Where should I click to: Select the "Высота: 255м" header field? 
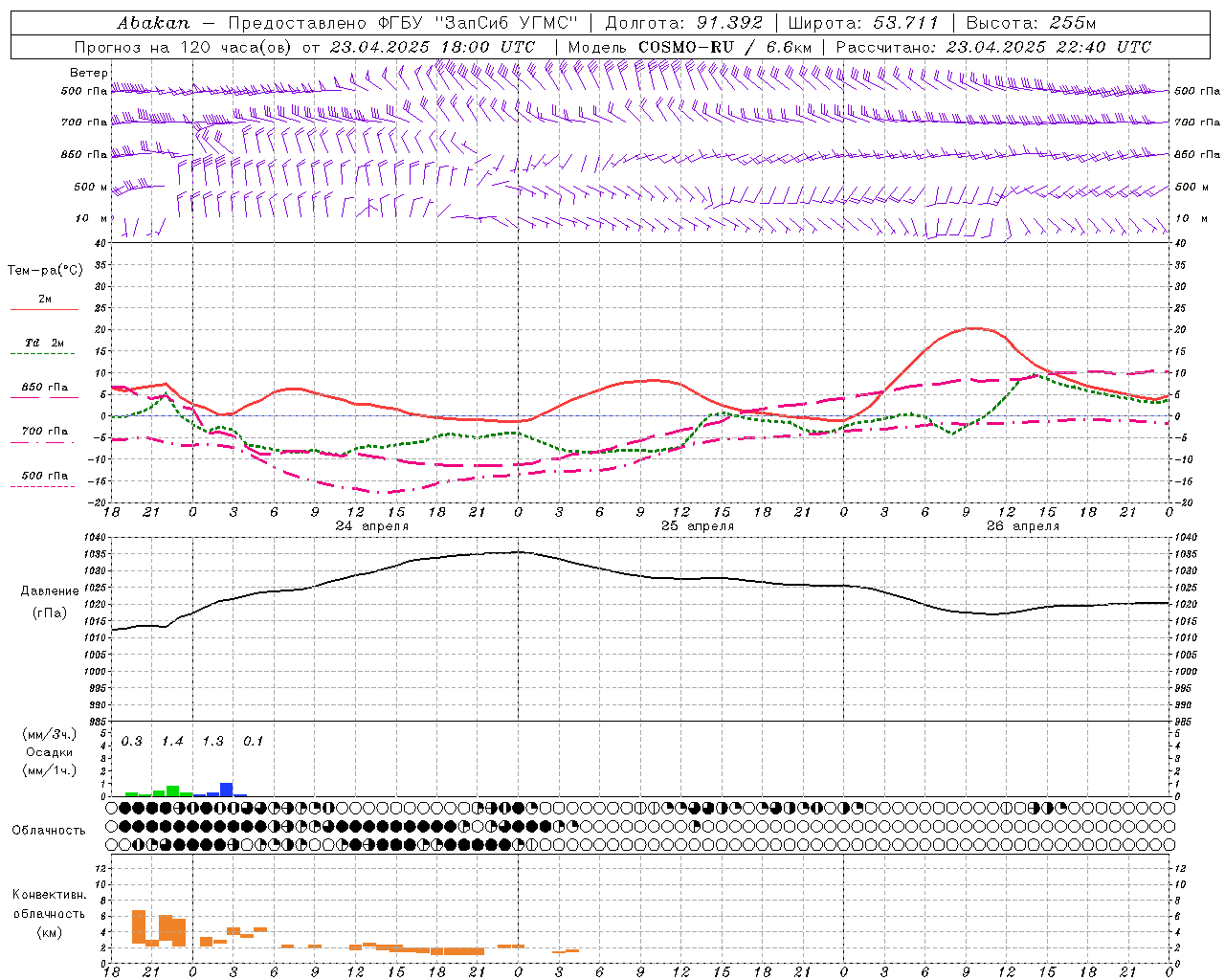1031,23
